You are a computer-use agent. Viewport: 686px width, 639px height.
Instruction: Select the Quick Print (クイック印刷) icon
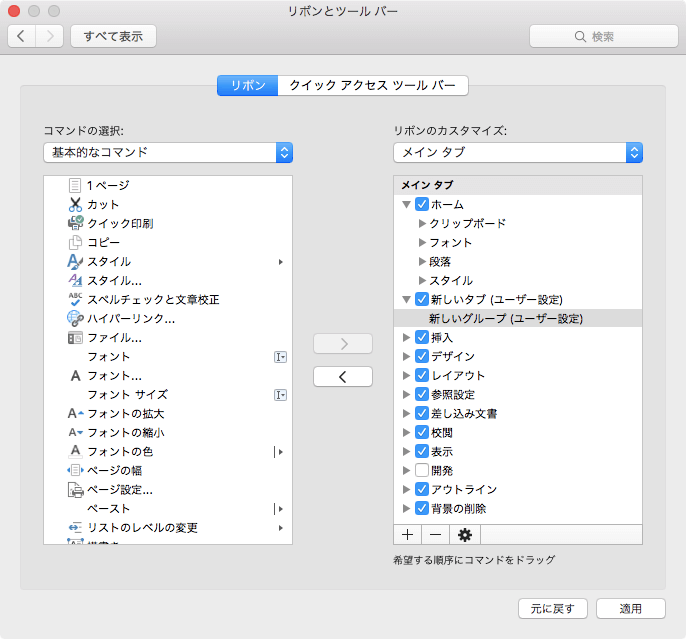click(75, 223)
